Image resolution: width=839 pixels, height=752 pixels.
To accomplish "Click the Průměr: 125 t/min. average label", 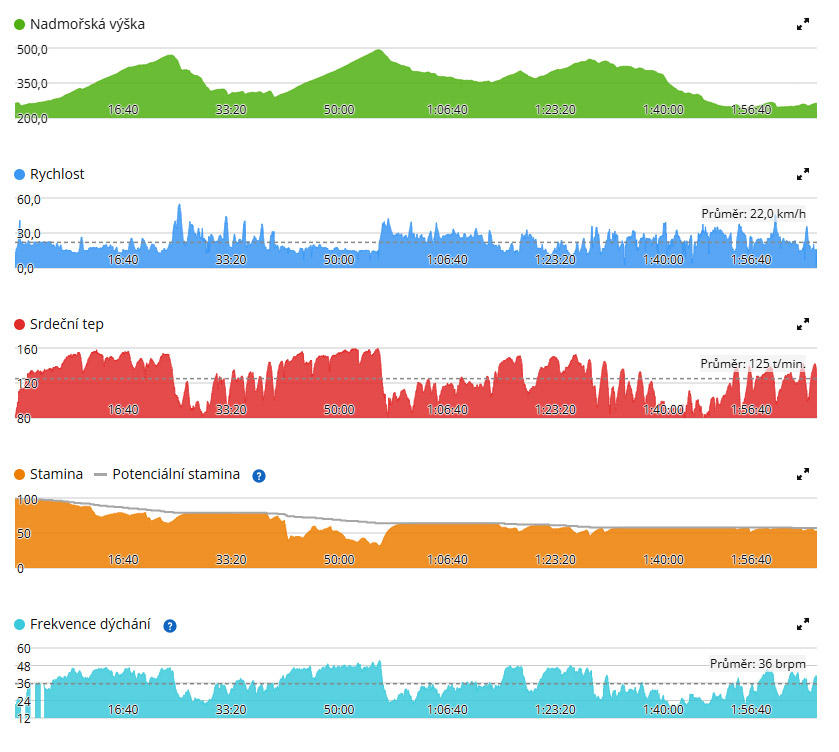I will point(753,363).
